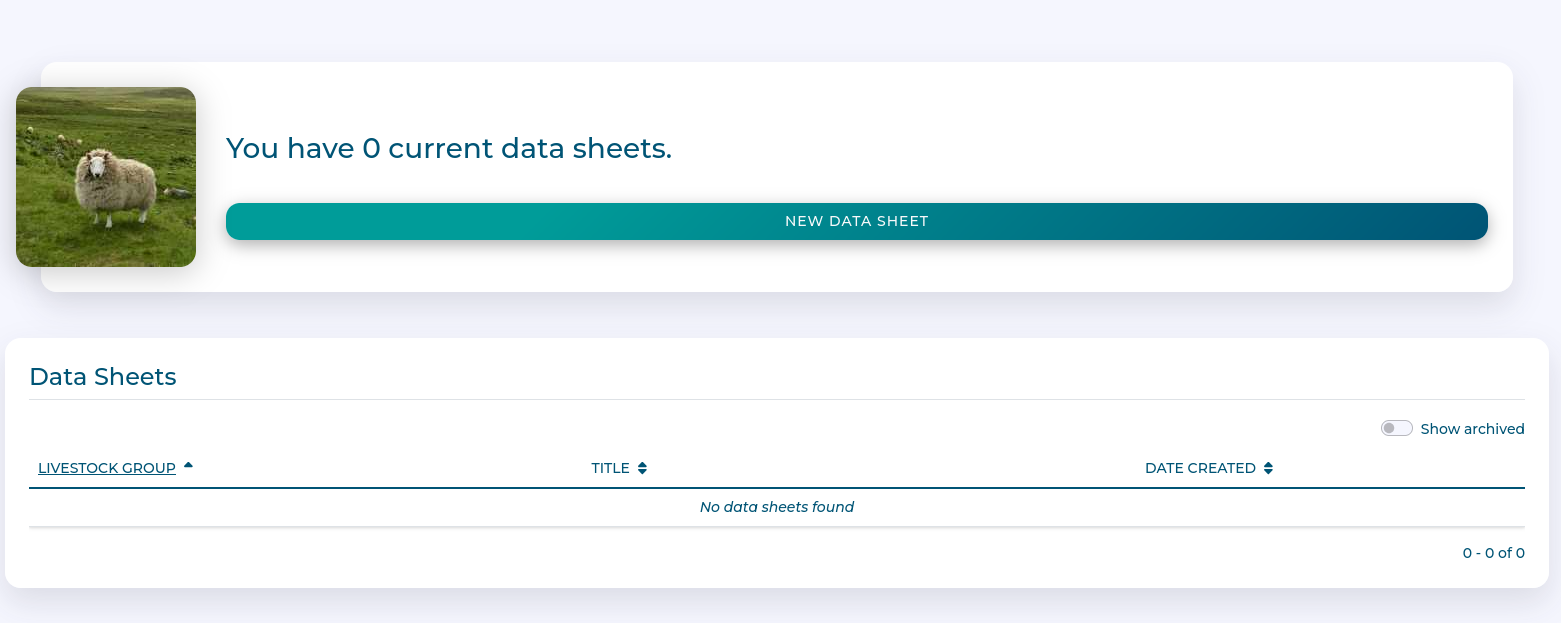
Task: Click the up triangle of TITLE sort icon
Action: 642,464
